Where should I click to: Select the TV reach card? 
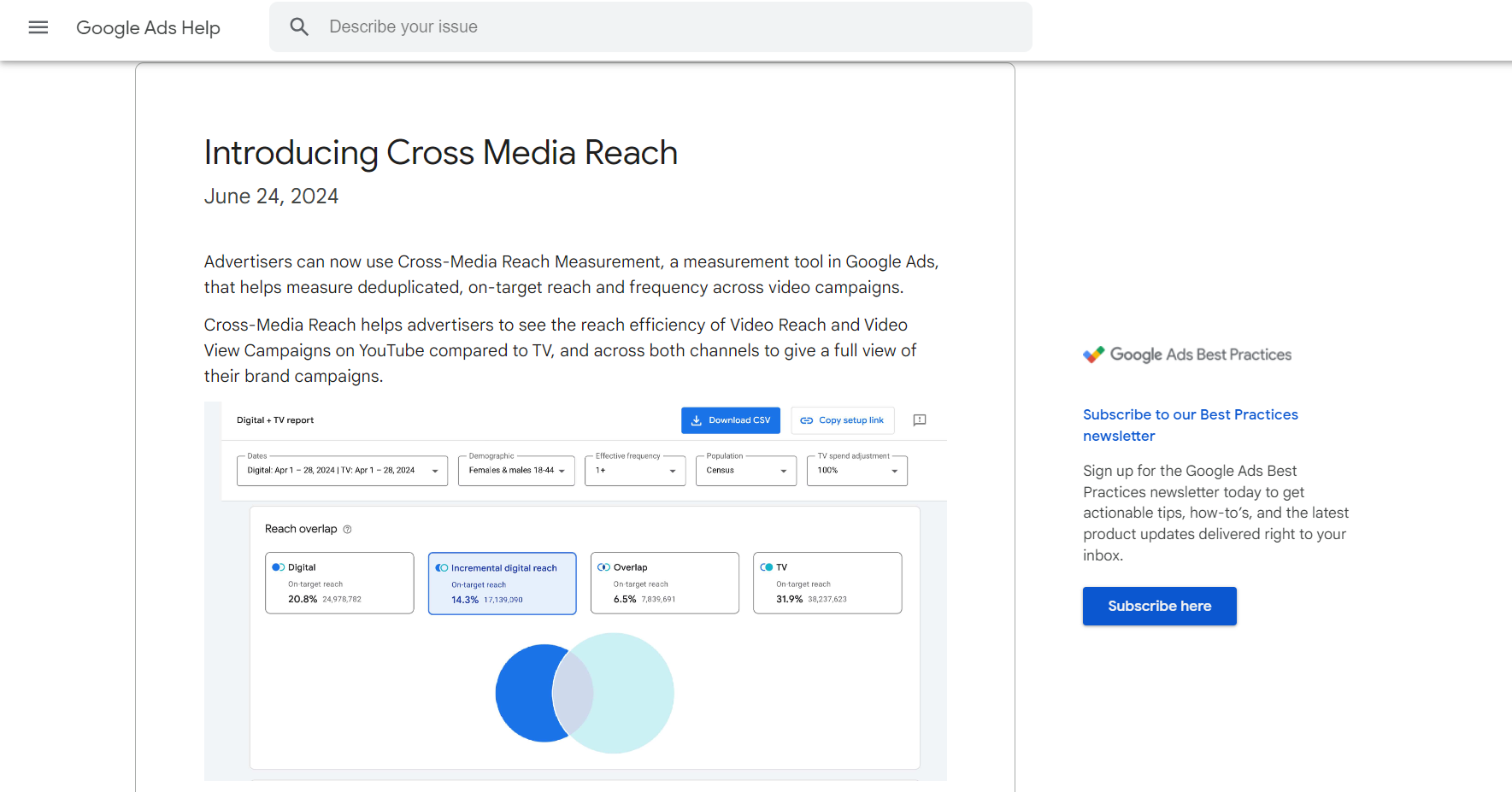827,583
